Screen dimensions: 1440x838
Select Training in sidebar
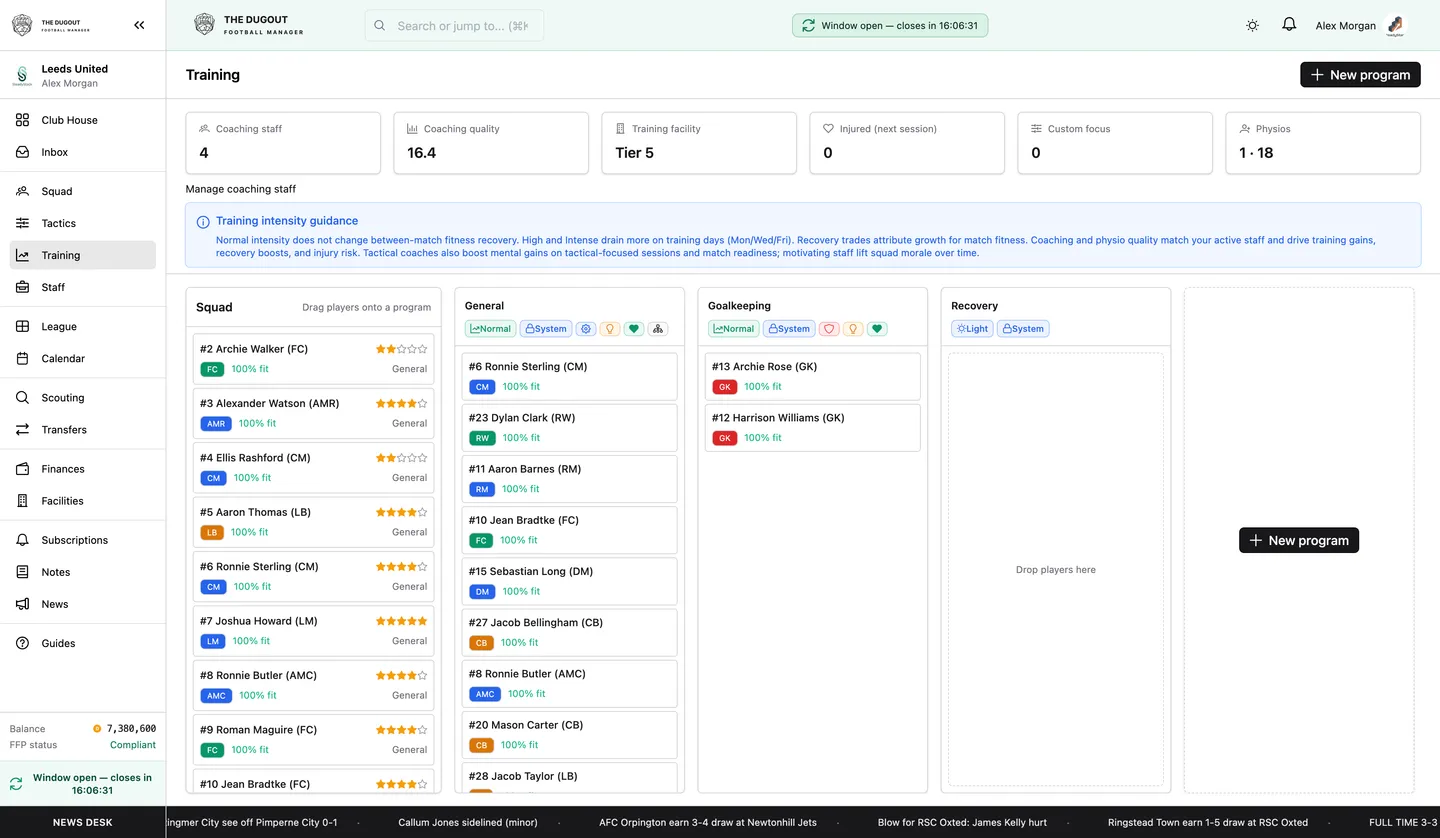83,255
